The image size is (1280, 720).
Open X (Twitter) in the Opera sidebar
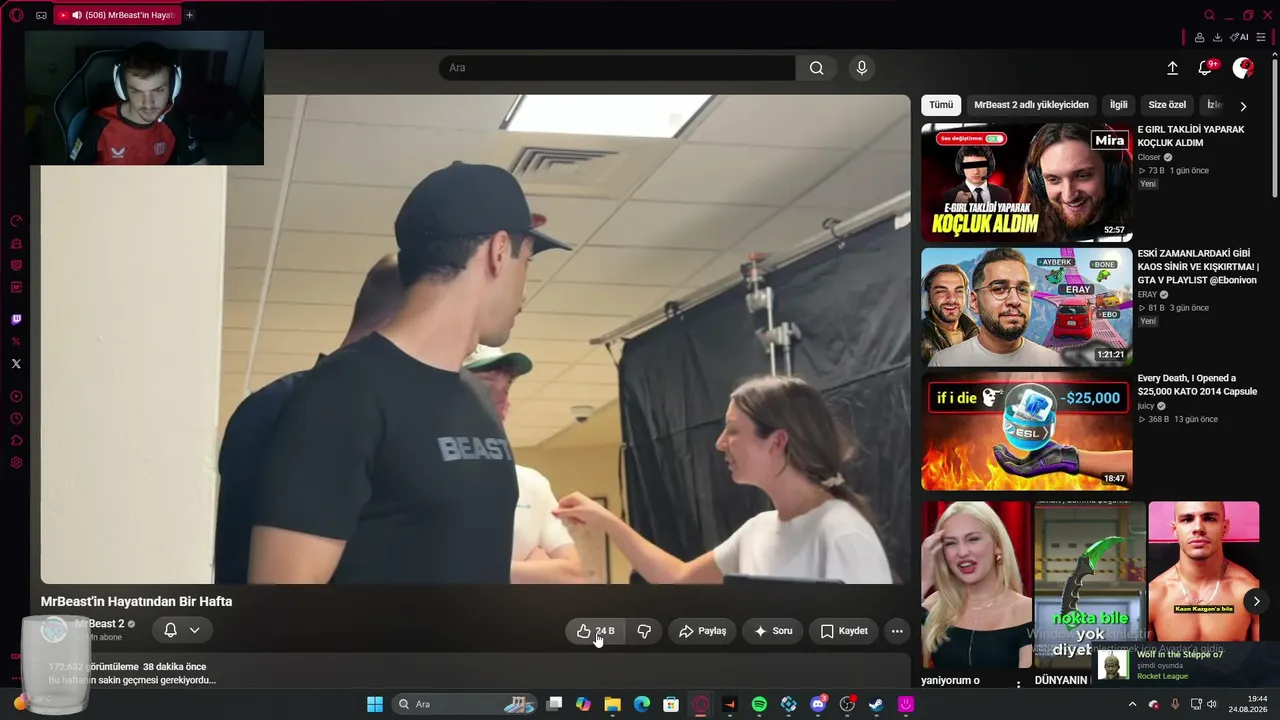[16, 364]
